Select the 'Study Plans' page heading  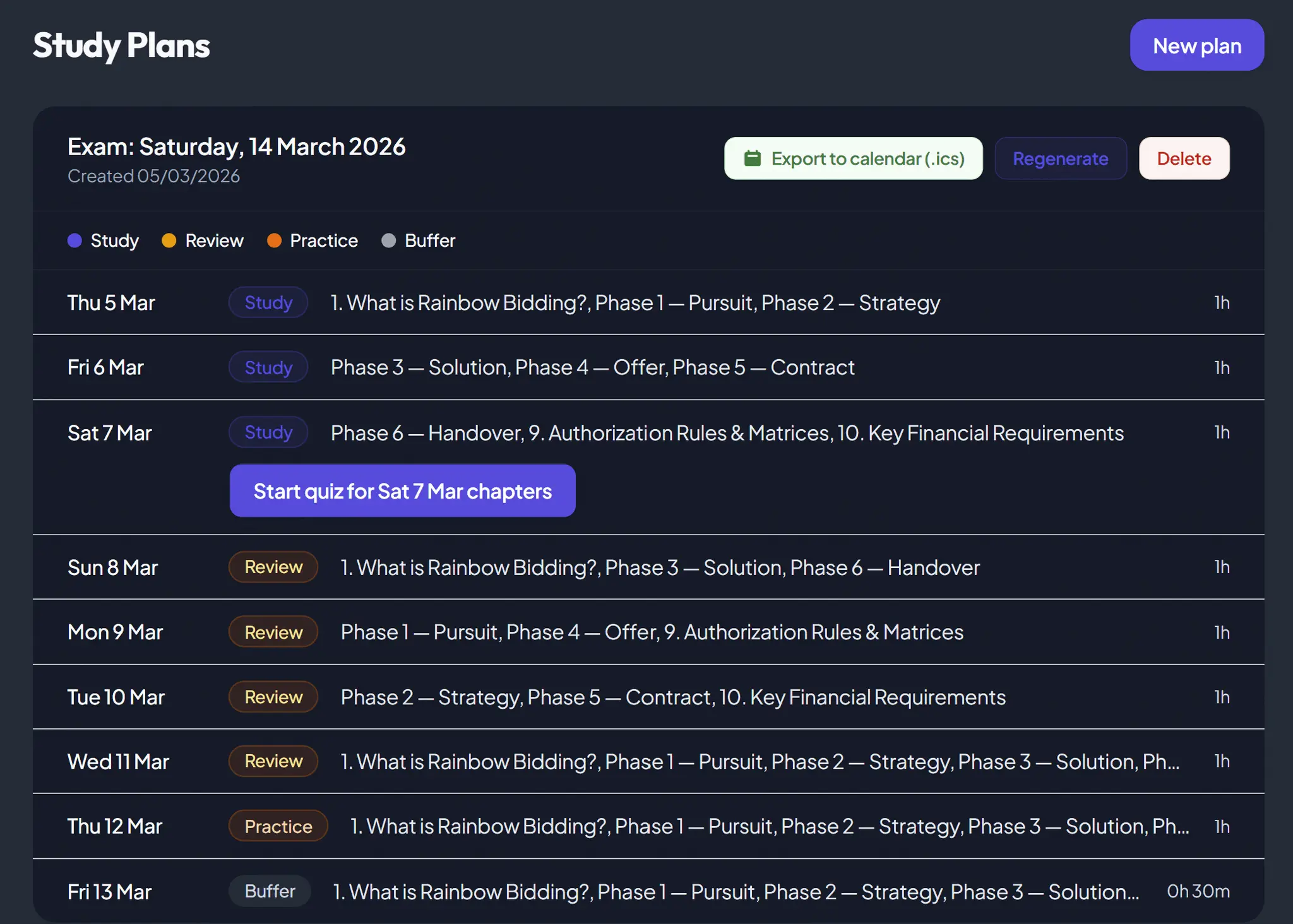[121, 45]
